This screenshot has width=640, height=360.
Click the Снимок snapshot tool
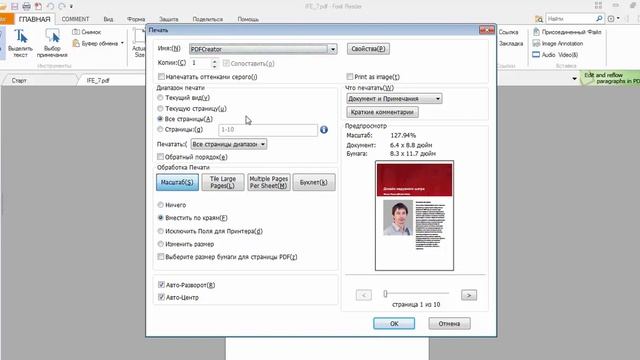(87, 32)
